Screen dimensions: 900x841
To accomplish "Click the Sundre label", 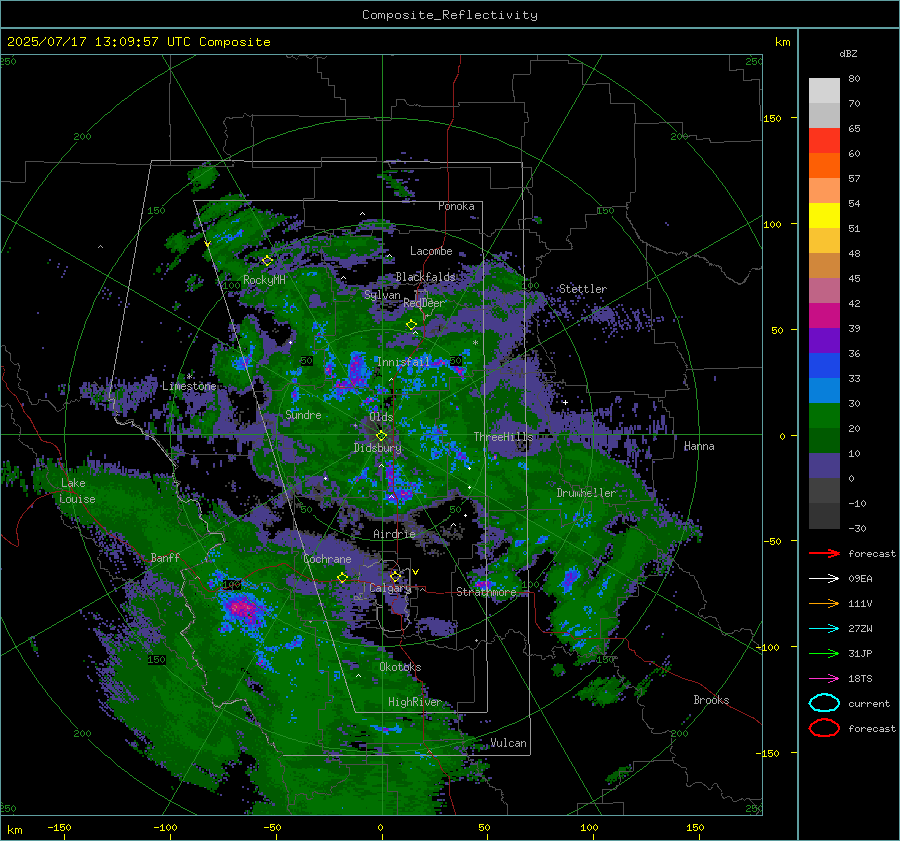I will [x=303, y=414].
